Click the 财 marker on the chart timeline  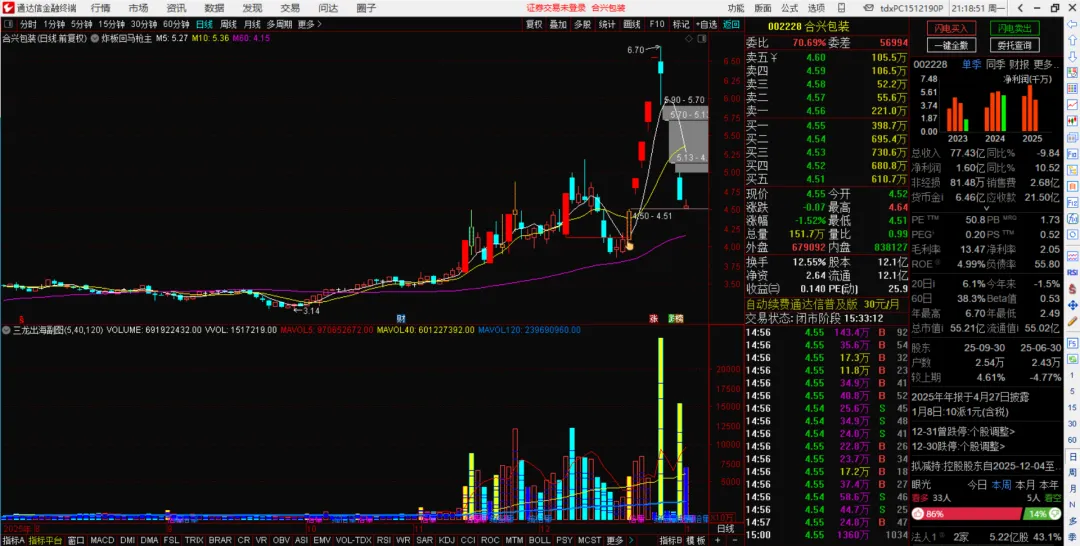pos(400,319)
